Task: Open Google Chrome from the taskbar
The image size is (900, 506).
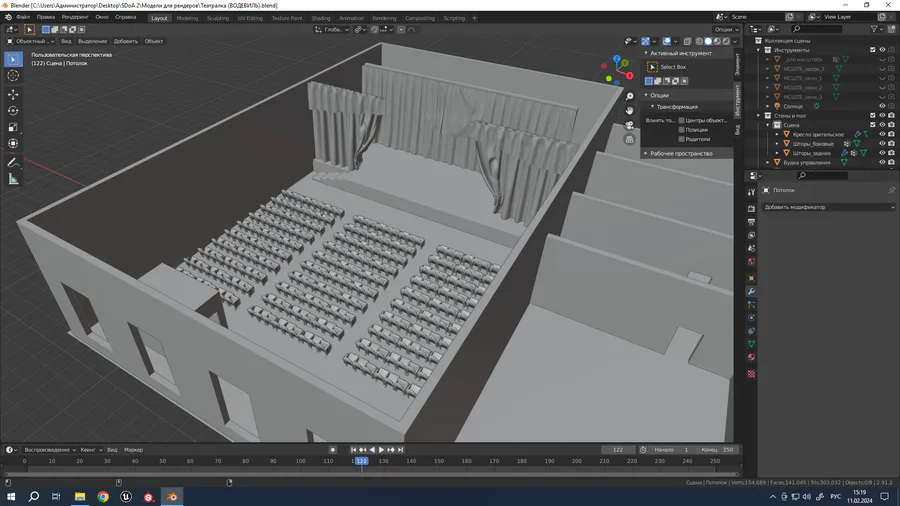Action: (103, 497)
